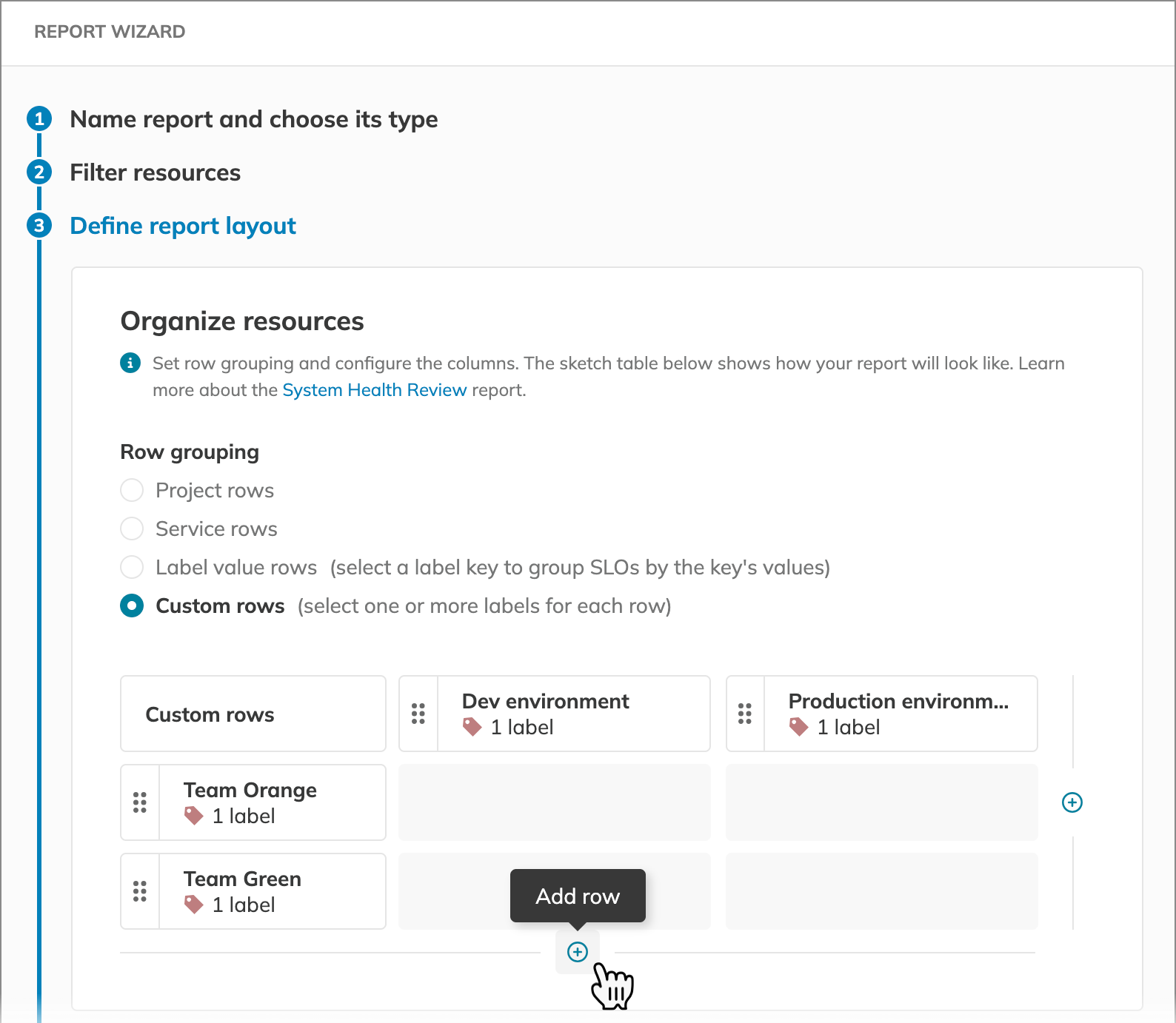Click the Add column plus icon
The image size is (1176, 1023).
(x=1072, y=802)
